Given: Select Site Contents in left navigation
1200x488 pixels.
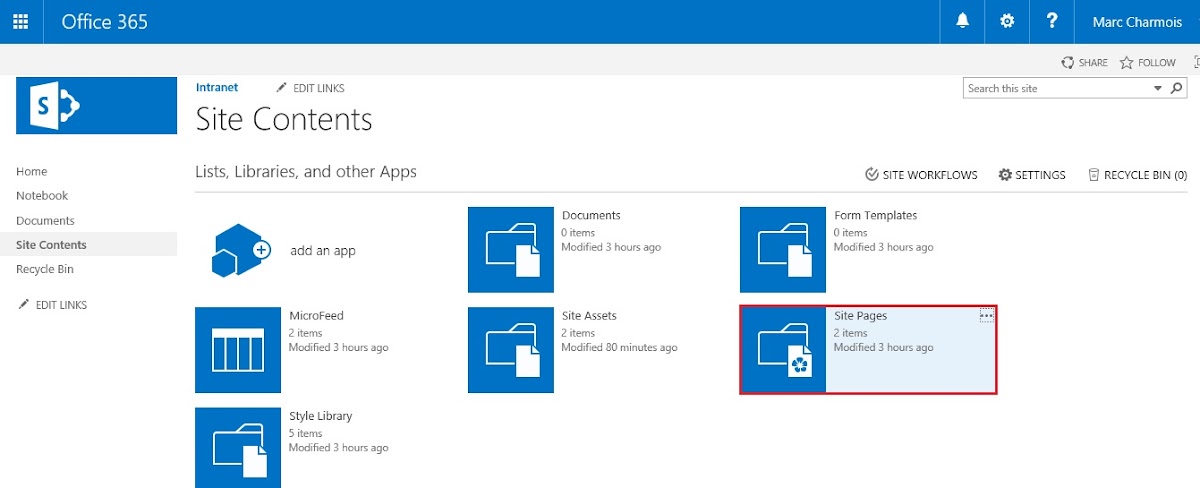Looking at the screenshot, I should [51, 245].
